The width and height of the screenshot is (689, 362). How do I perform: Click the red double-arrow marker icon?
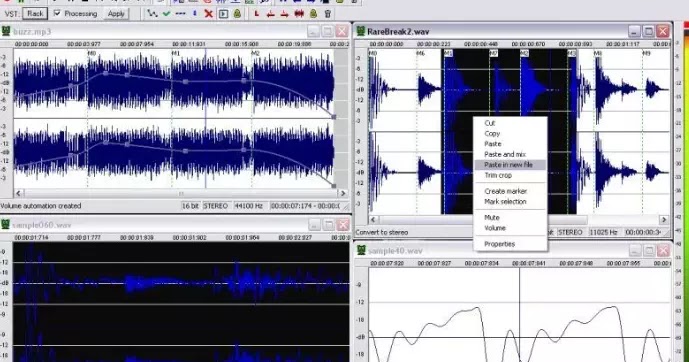(299, 14)
